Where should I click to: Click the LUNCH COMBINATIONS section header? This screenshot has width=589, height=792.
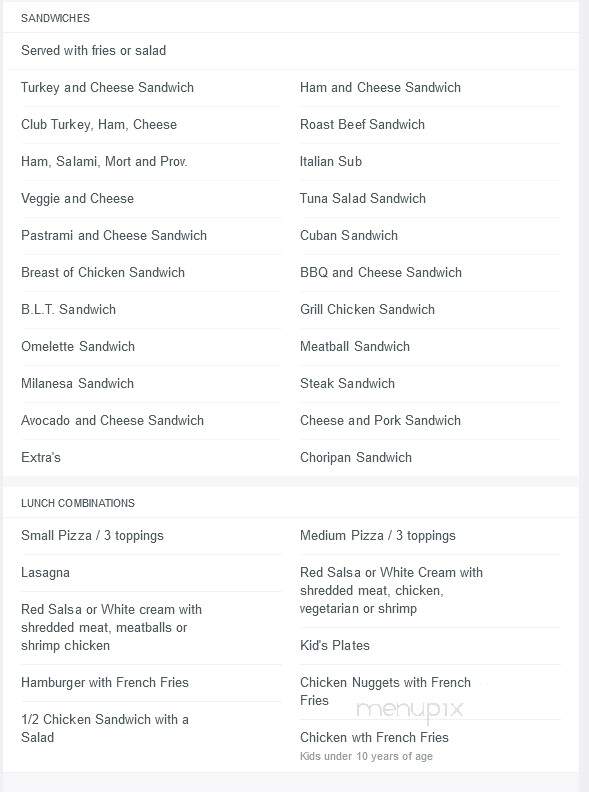(78, 503)
